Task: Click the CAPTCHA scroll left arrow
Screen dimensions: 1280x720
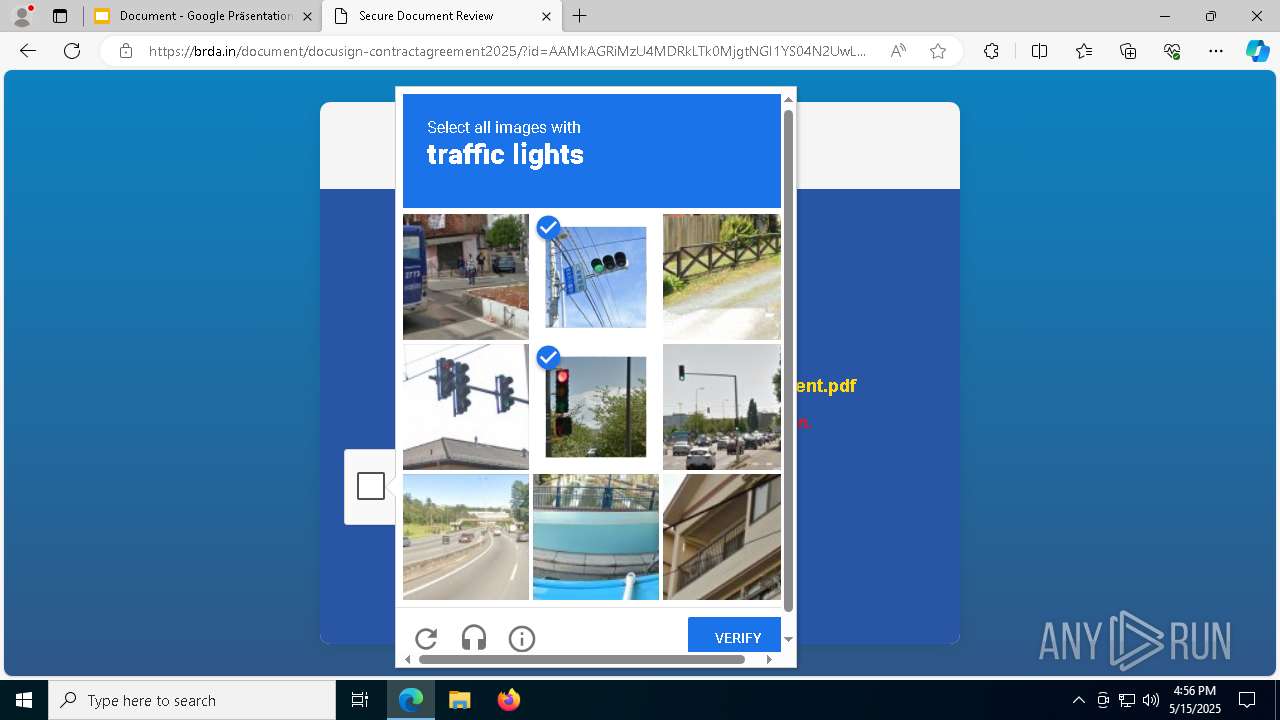Action: (407, 659)
